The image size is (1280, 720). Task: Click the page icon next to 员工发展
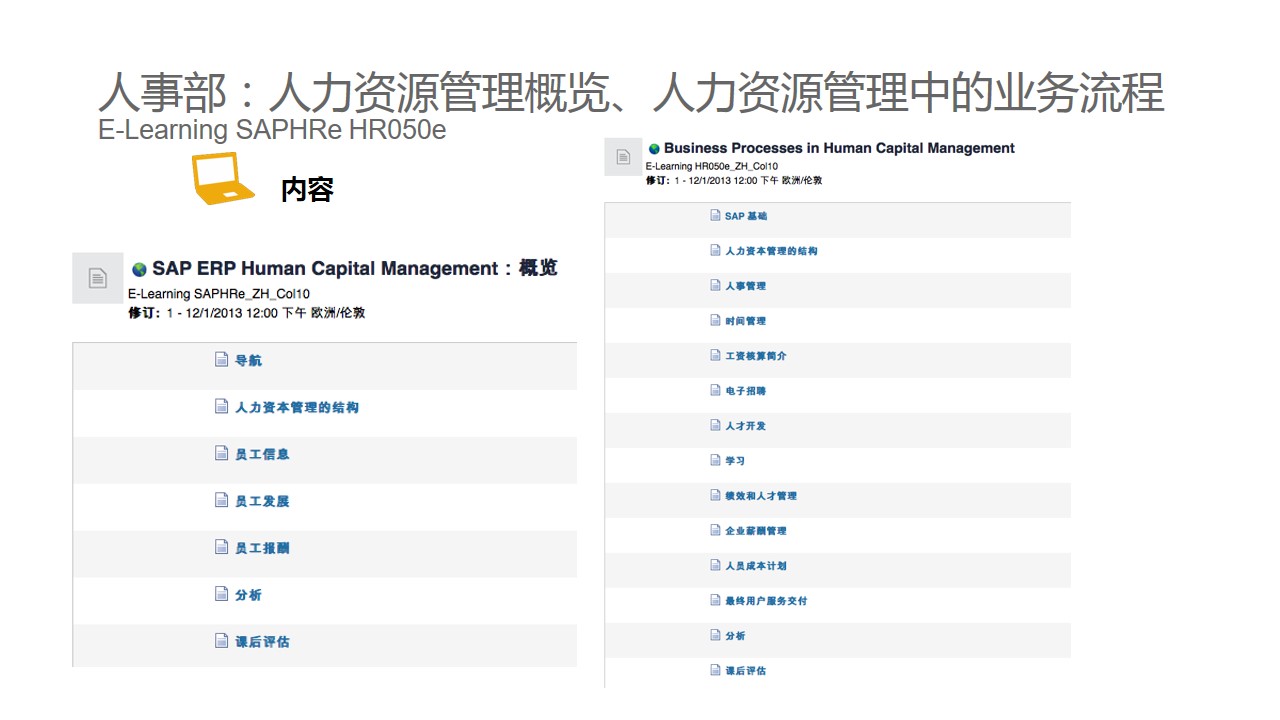[x=222, y=500]
